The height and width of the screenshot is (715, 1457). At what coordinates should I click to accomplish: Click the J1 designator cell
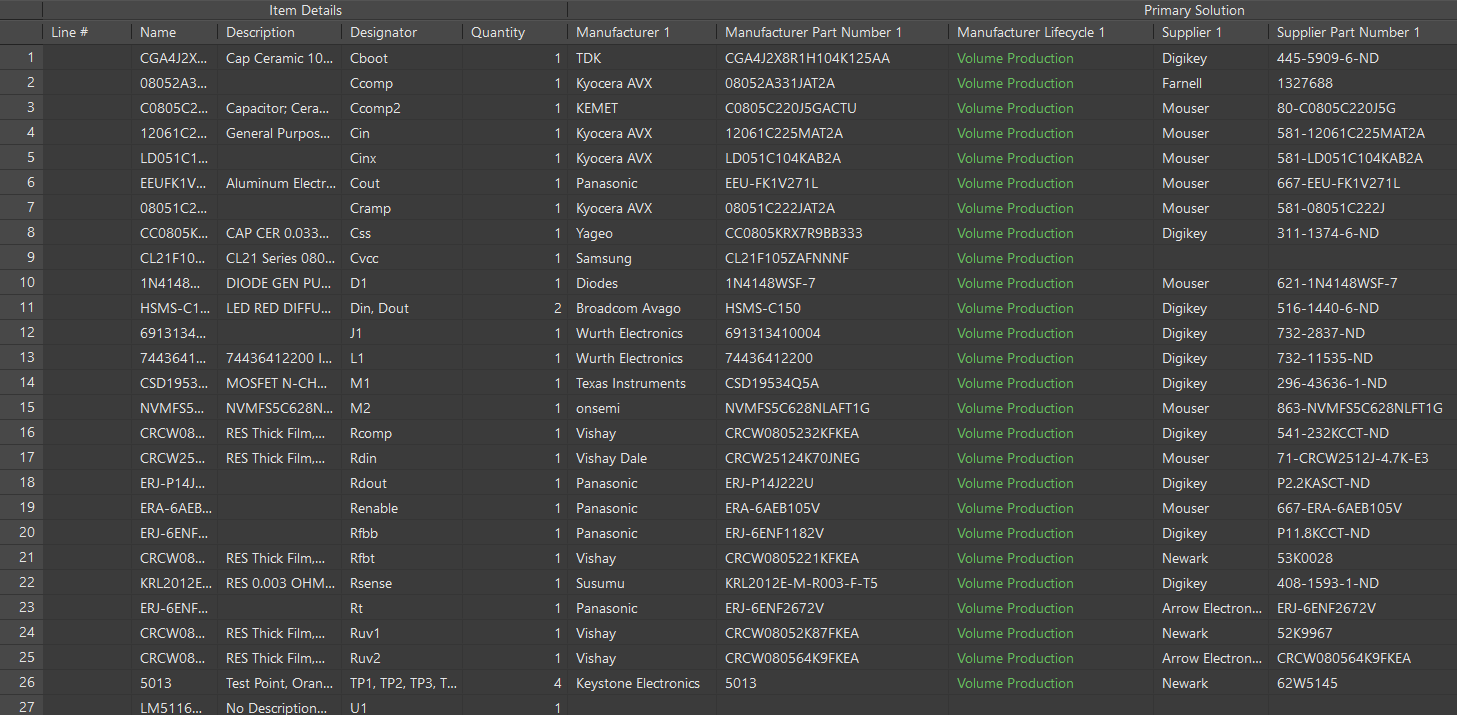pos(402,333)
